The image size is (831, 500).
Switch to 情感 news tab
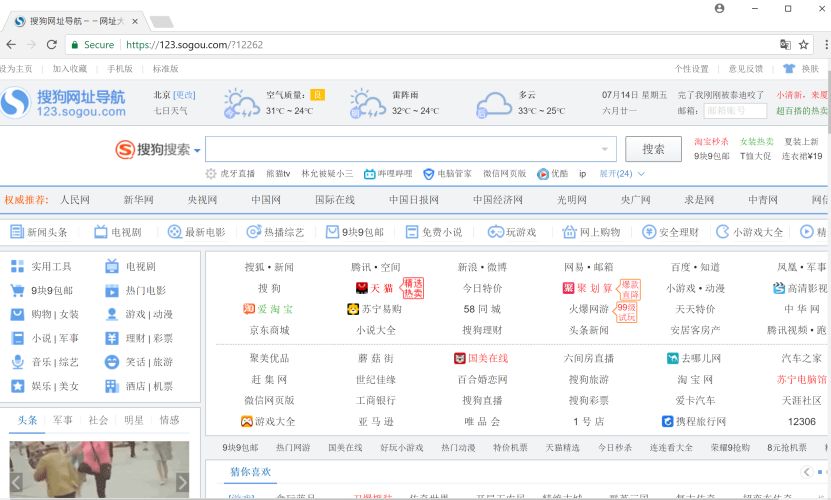(170, 420)
